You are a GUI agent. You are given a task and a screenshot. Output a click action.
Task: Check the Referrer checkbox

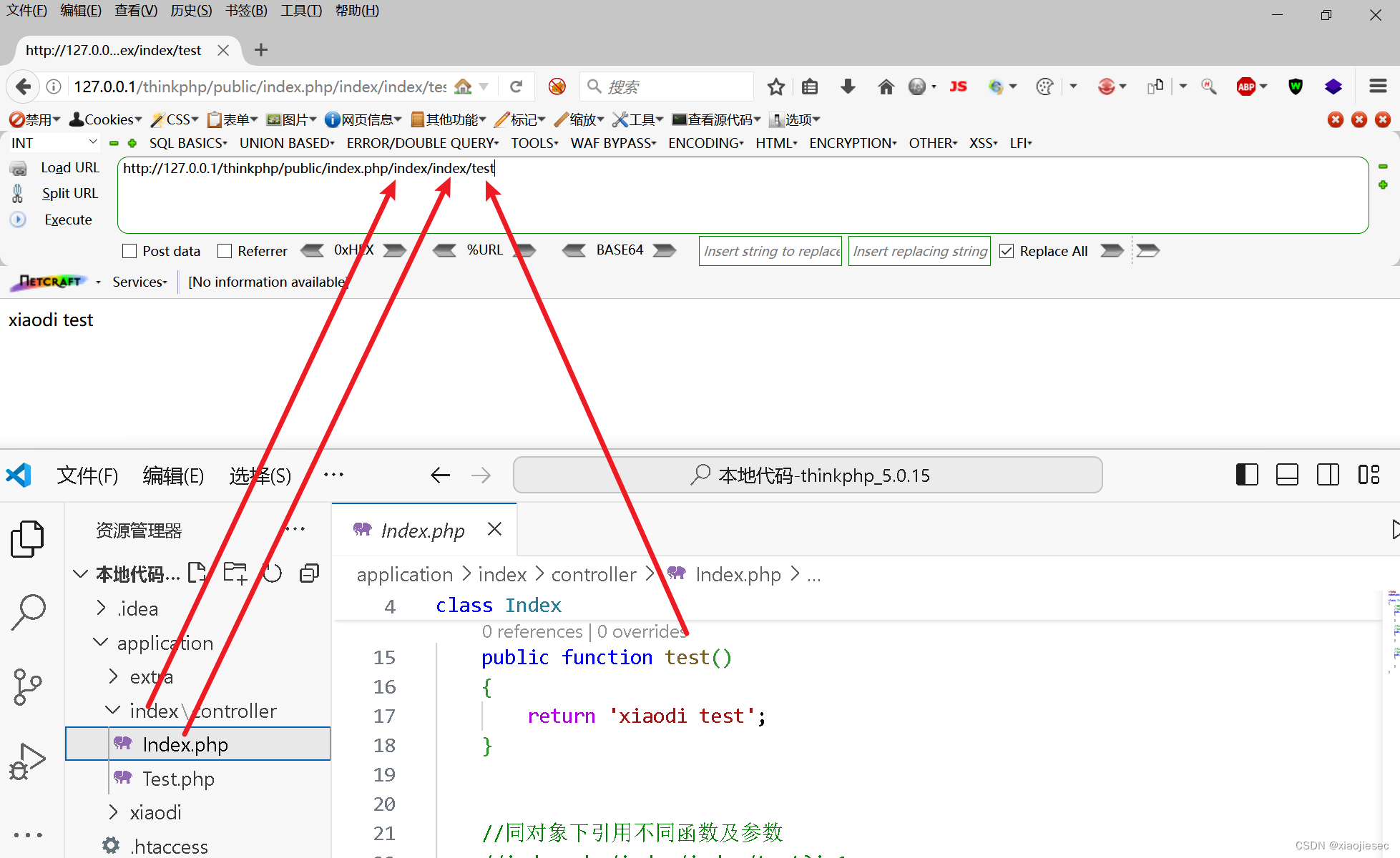click(x=226, y=250)
